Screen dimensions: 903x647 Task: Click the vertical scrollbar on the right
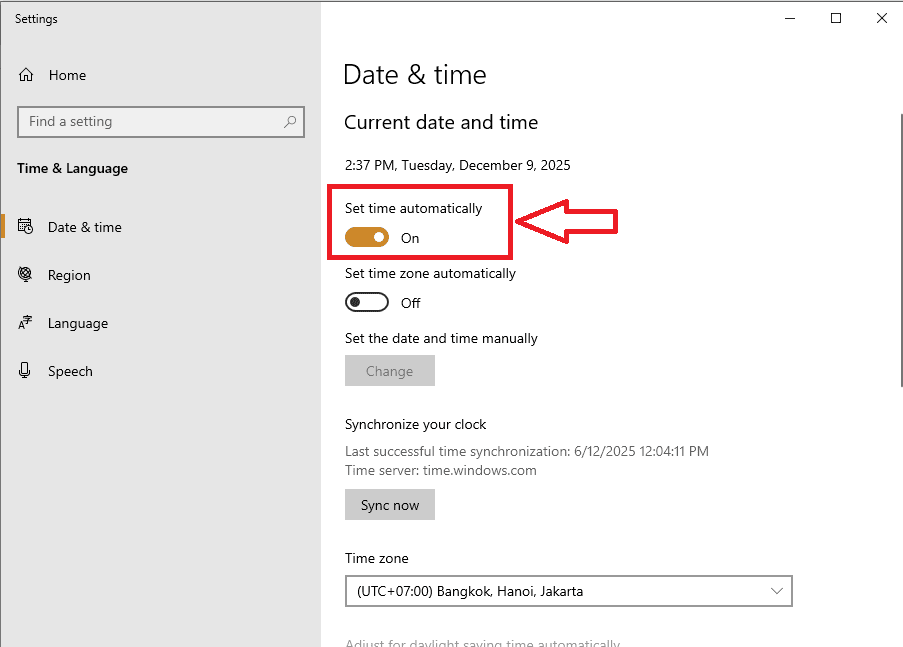click(899, 250)
